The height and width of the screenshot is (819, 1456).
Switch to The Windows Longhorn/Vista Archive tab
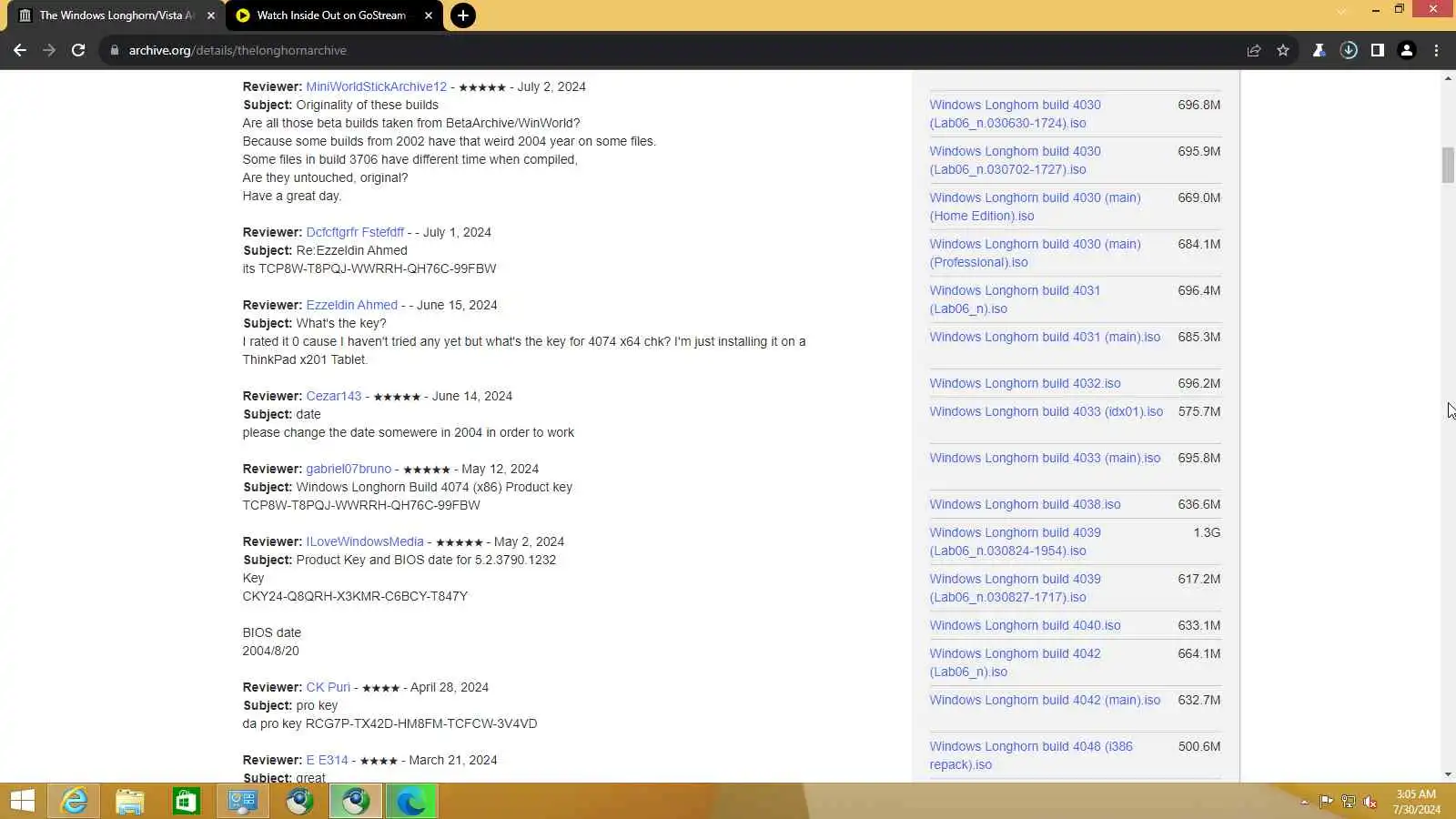(x=116, y=15)
